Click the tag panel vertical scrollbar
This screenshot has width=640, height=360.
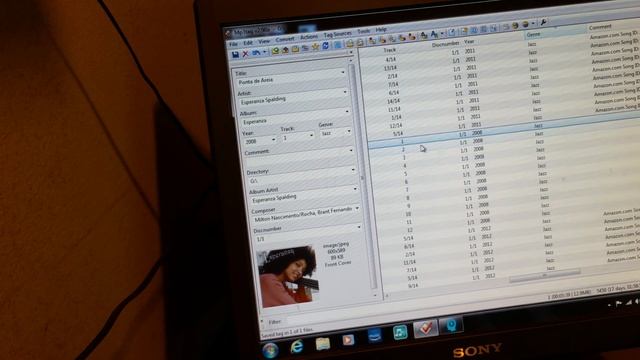363,178
